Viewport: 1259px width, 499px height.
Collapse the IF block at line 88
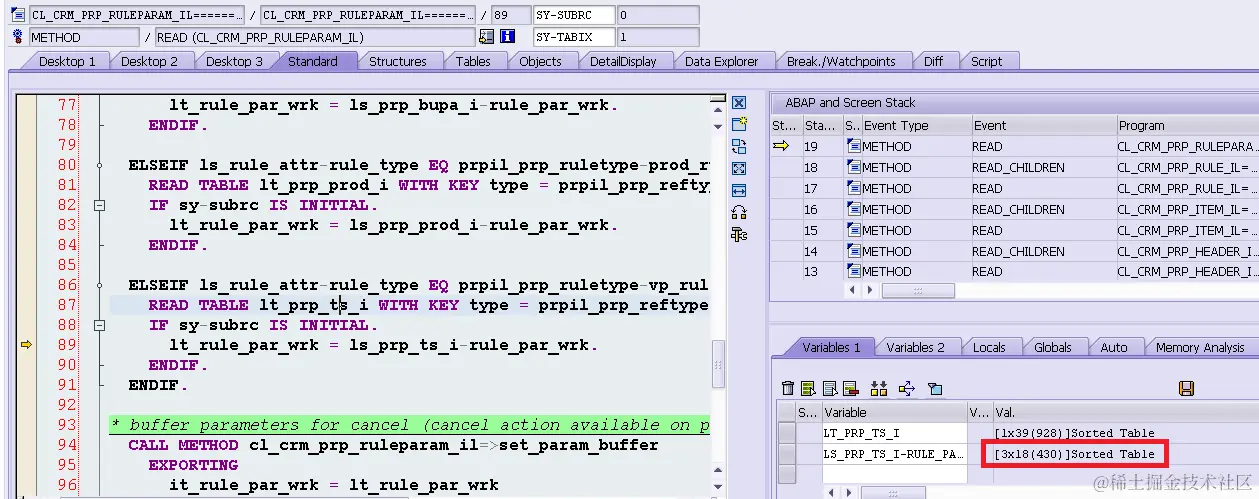click(99, 325)
